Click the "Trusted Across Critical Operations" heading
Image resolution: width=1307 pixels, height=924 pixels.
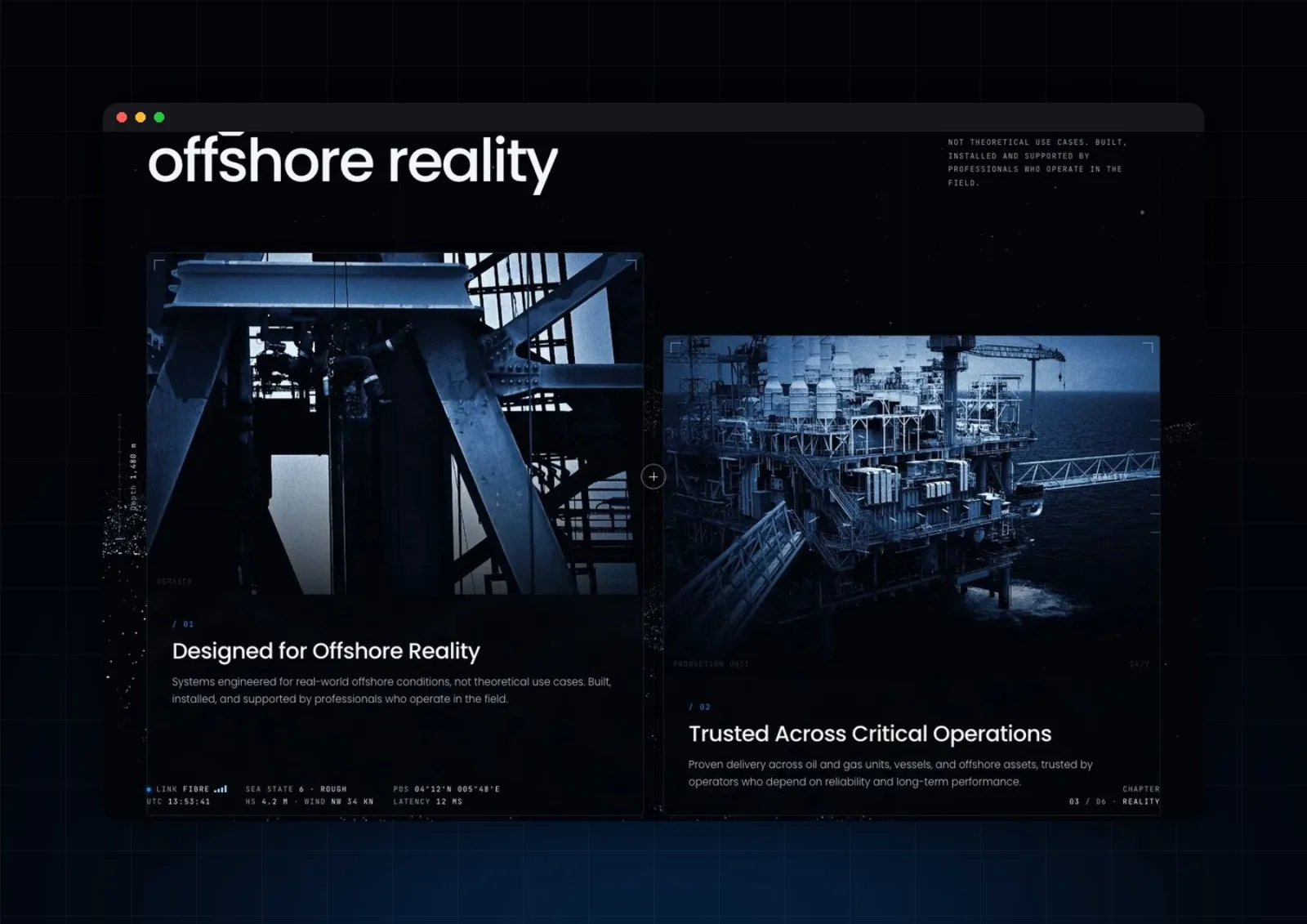point(870,734)
